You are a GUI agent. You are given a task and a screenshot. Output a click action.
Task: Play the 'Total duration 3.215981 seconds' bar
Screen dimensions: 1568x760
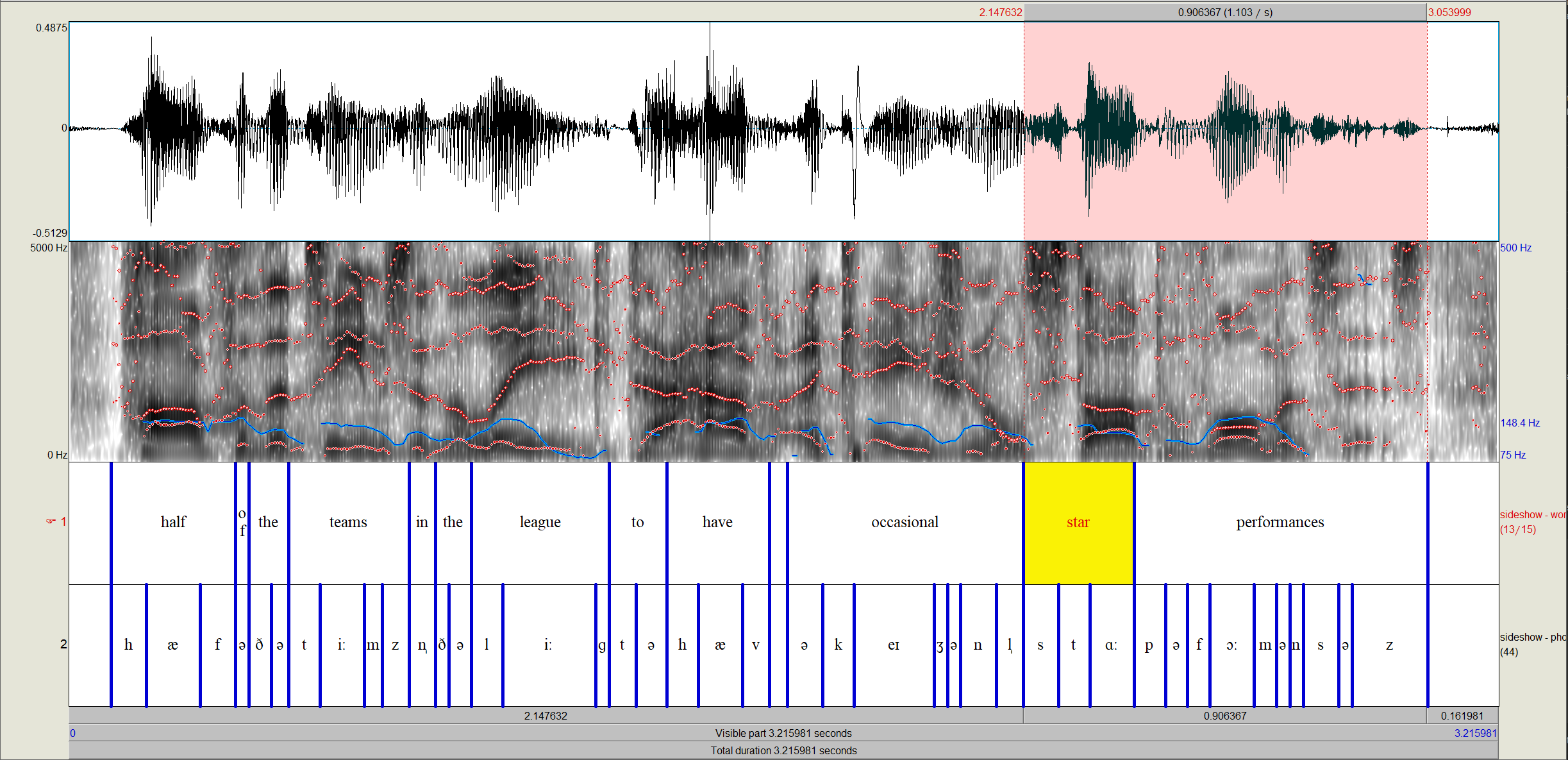click(x=783, y=750)
